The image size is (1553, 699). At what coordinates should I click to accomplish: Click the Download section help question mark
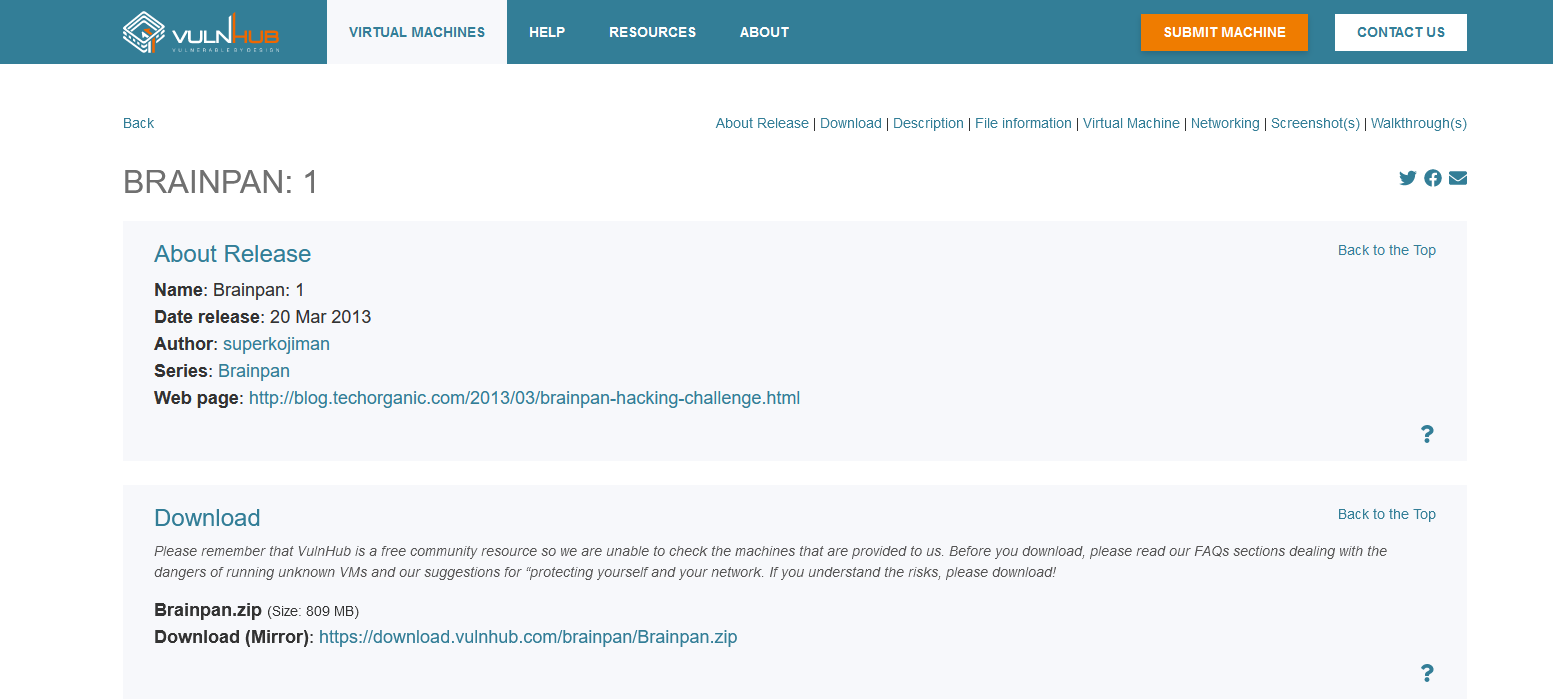pos(1427,673)
